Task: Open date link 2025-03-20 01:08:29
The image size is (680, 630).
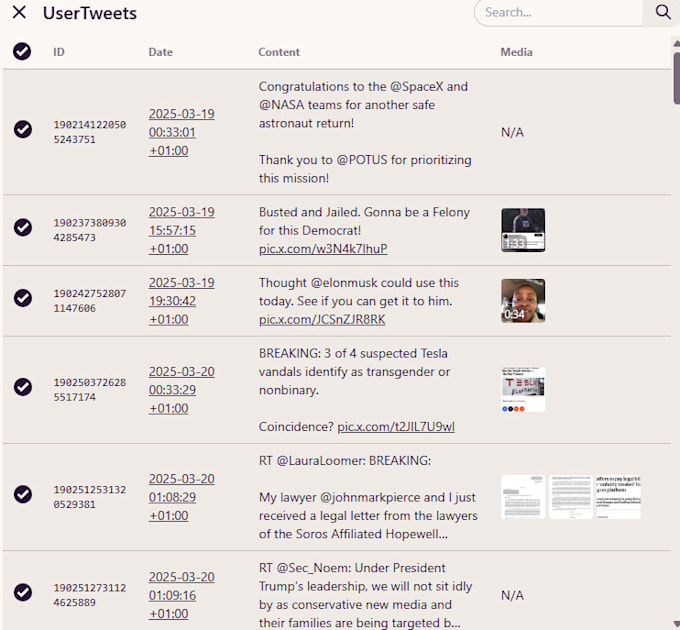Action: 181,497
